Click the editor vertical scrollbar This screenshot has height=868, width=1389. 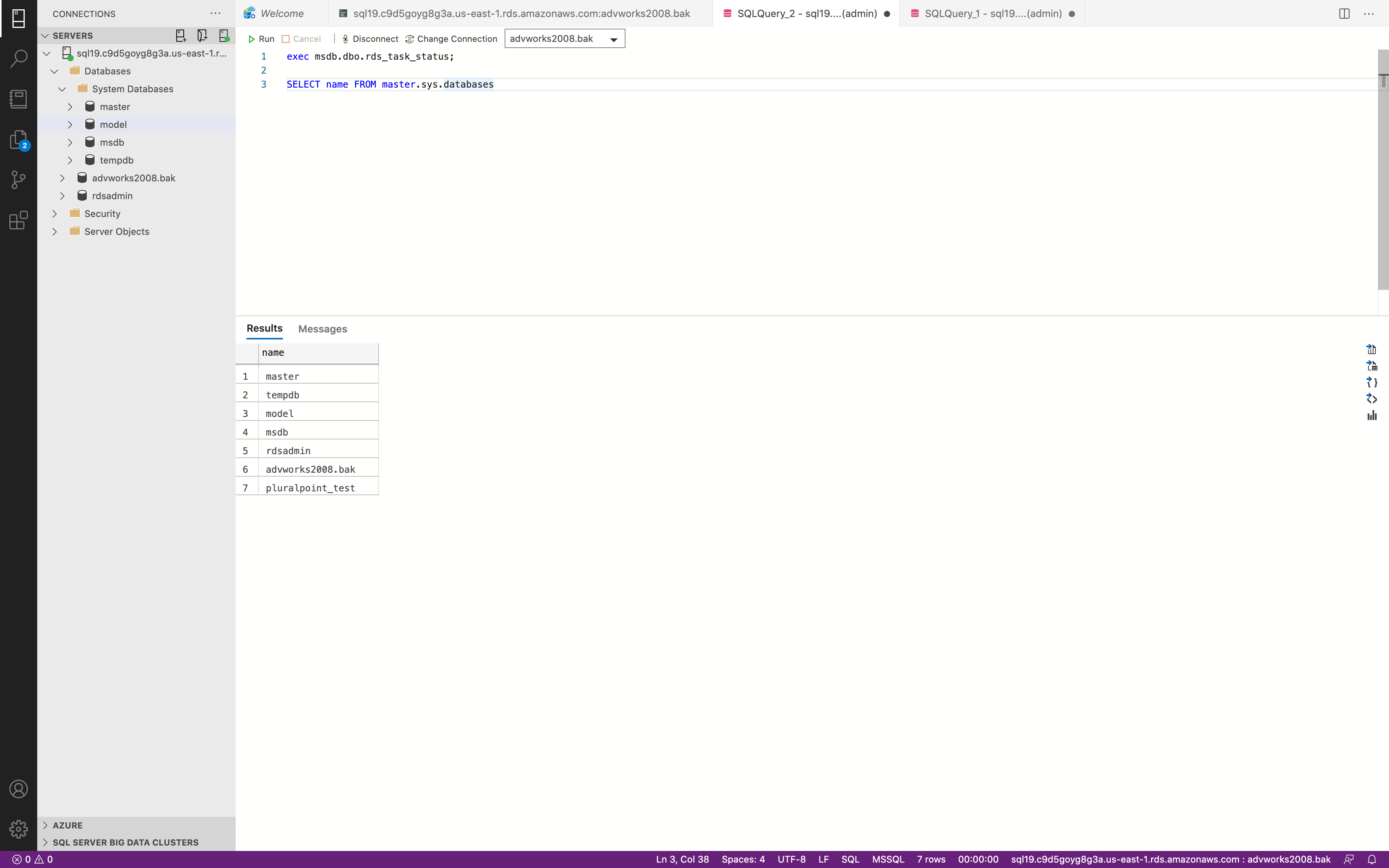1383,172
